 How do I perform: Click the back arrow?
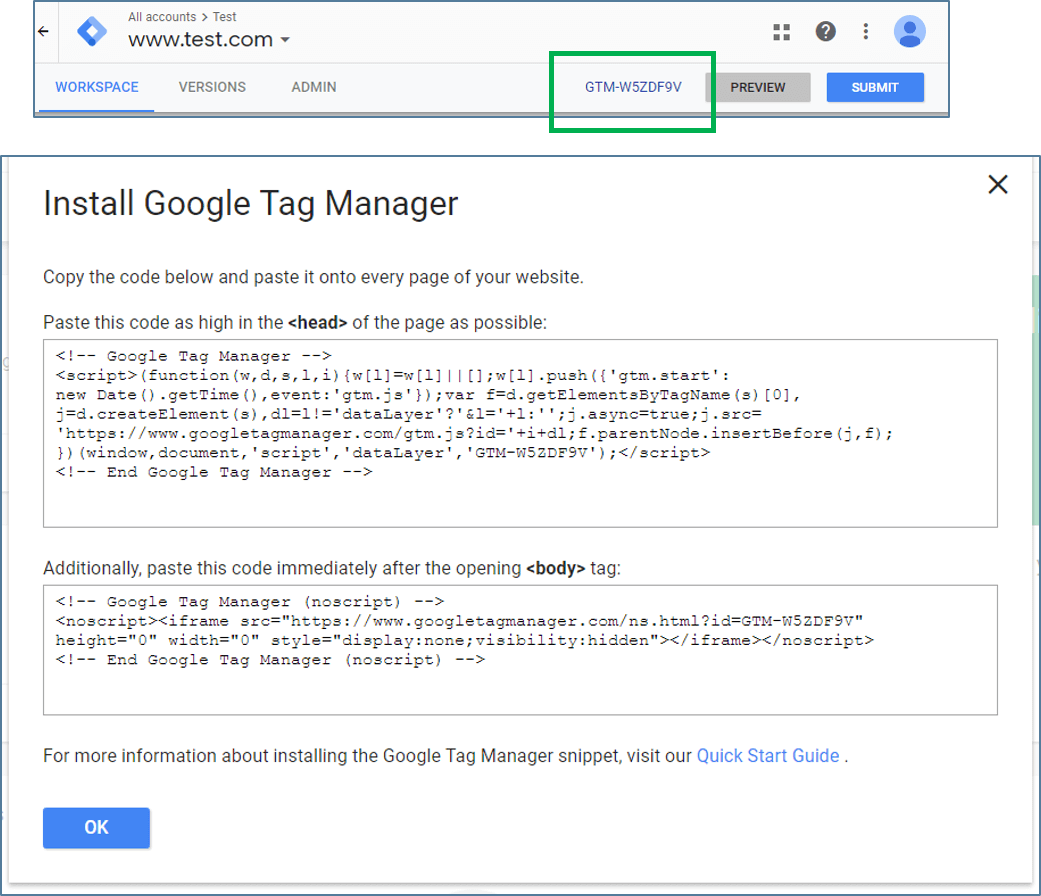point(42,31)
